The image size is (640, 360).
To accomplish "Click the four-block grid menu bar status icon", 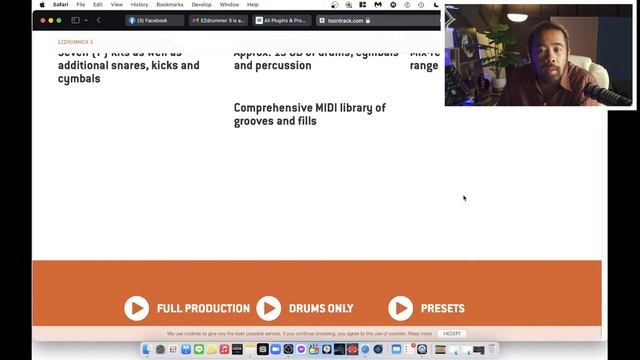I will [362, 4].
